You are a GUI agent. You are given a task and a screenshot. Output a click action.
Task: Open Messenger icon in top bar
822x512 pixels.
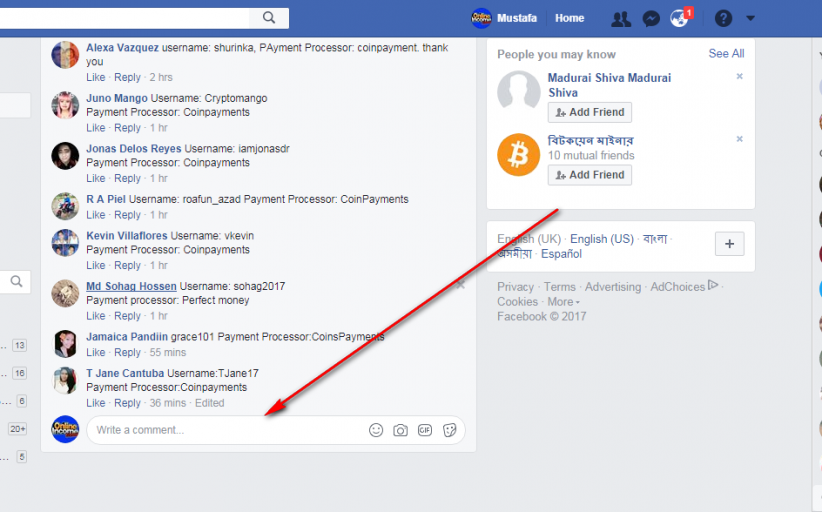tap(650, 18)
